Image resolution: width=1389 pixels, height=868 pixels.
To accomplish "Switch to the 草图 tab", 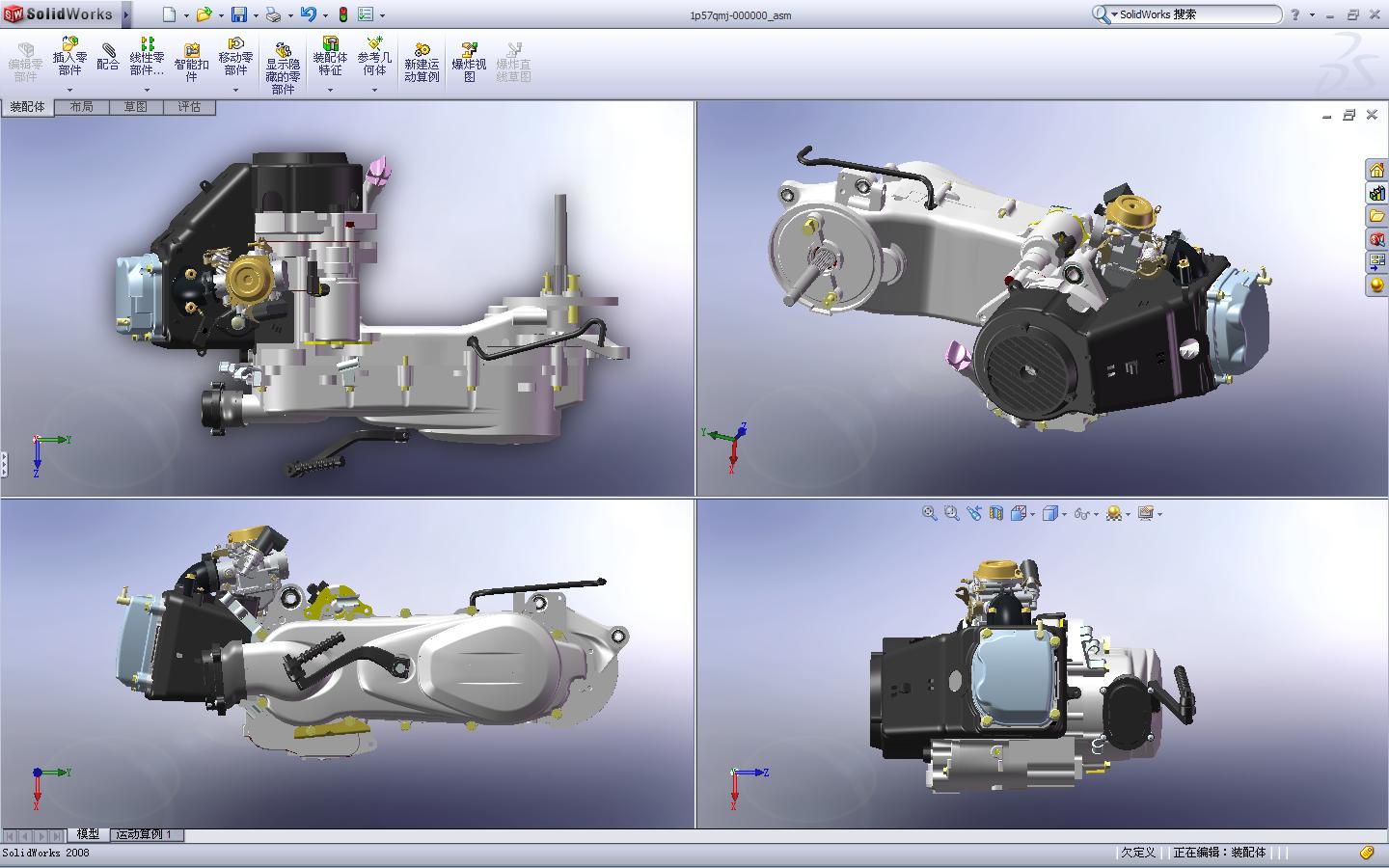I will coord(136,107).
